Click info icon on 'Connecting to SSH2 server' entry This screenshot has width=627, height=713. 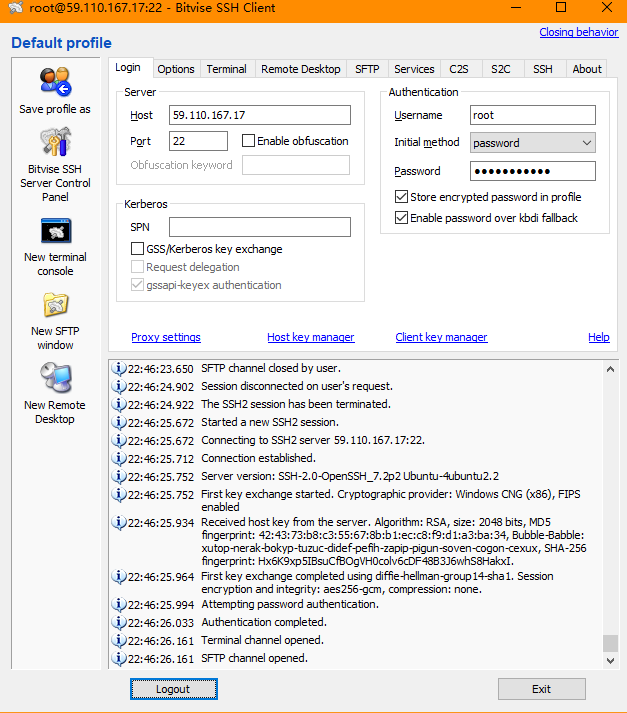click(x=119, y=440)
